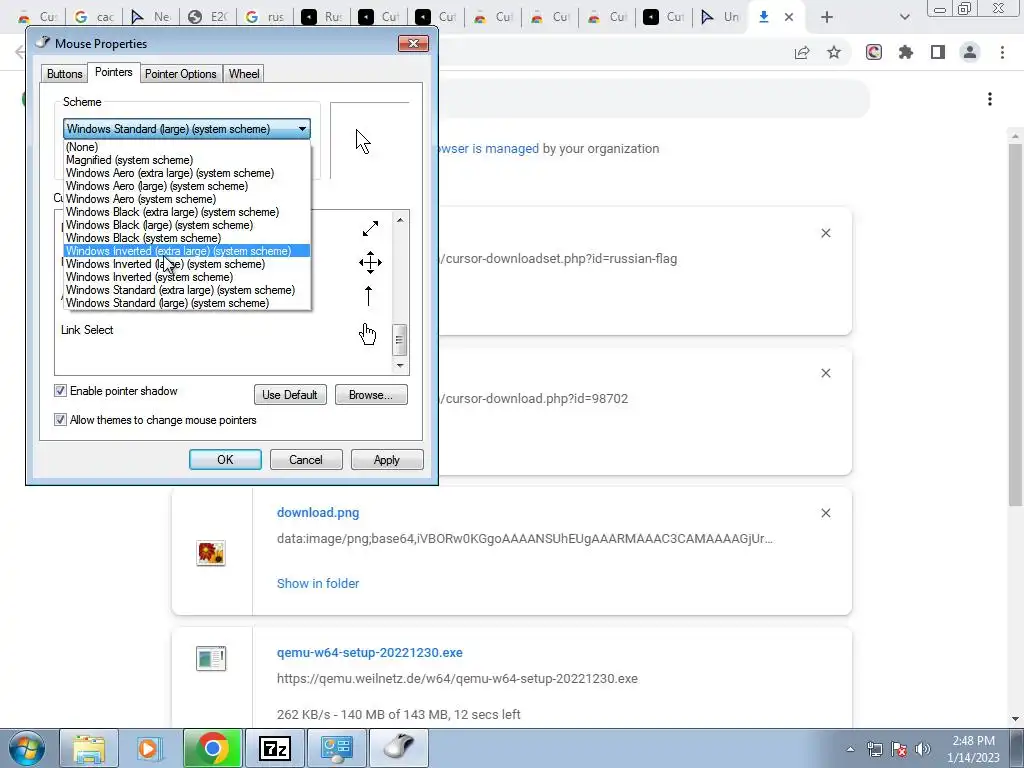Viewport: 1024px width, 768px height.
Task: Open the Chrome profile avatar
Action: coord(970,52)
